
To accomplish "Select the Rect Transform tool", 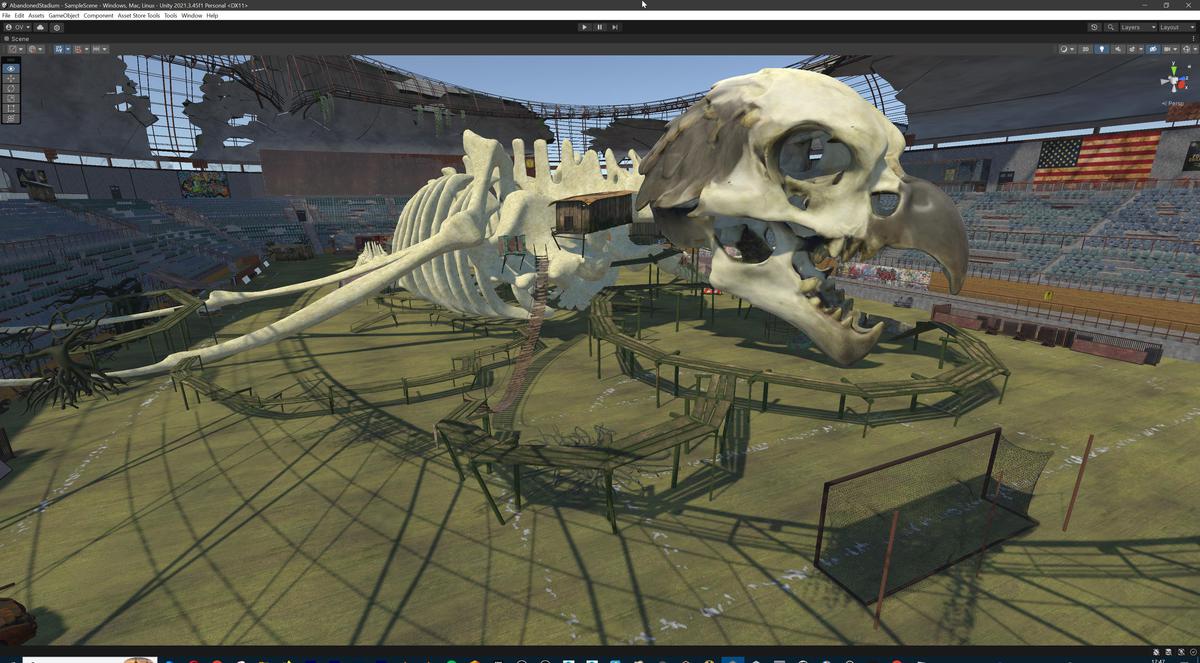I will (10, 108).
